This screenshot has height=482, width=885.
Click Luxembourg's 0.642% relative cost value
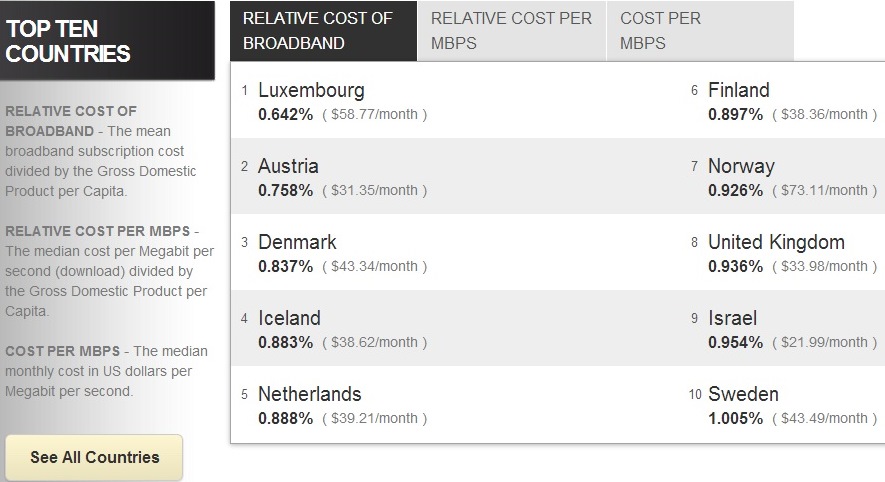click(x=285, y=115)
